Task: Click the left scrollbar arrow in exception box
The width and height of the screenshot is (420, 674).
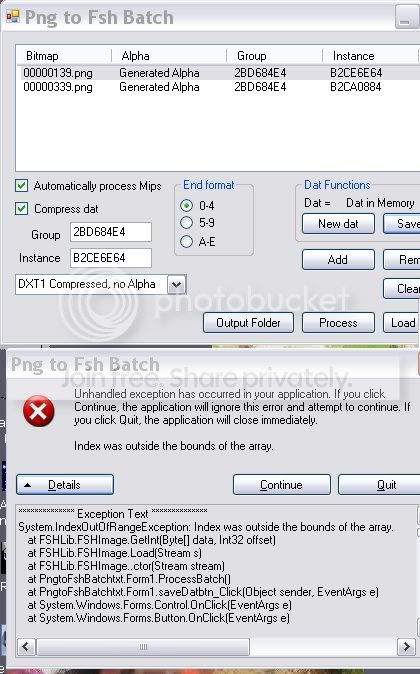Action: (x=26, y=646)
